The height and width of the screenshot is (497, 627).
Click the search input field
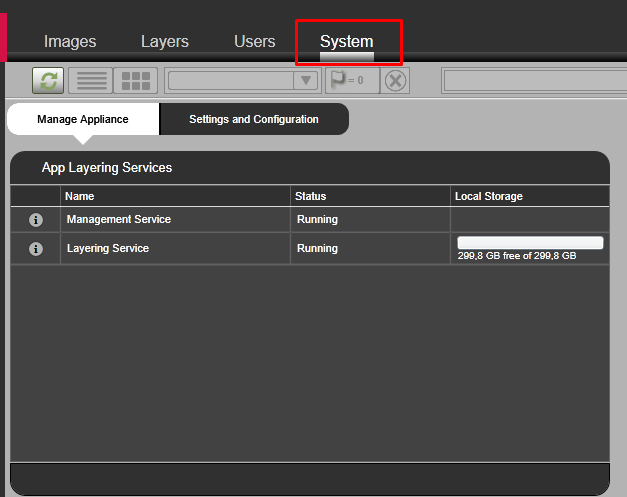pyautogui.click(x=535, y=80)
